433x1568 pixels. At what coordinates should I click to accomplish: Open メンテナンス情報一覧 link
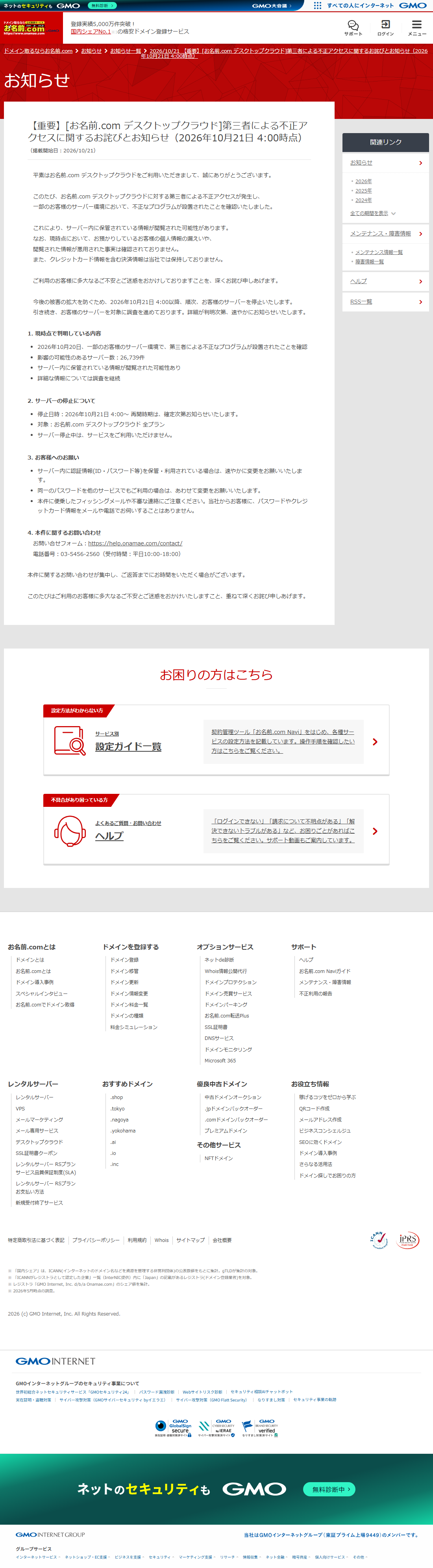[x=379, y=252]
